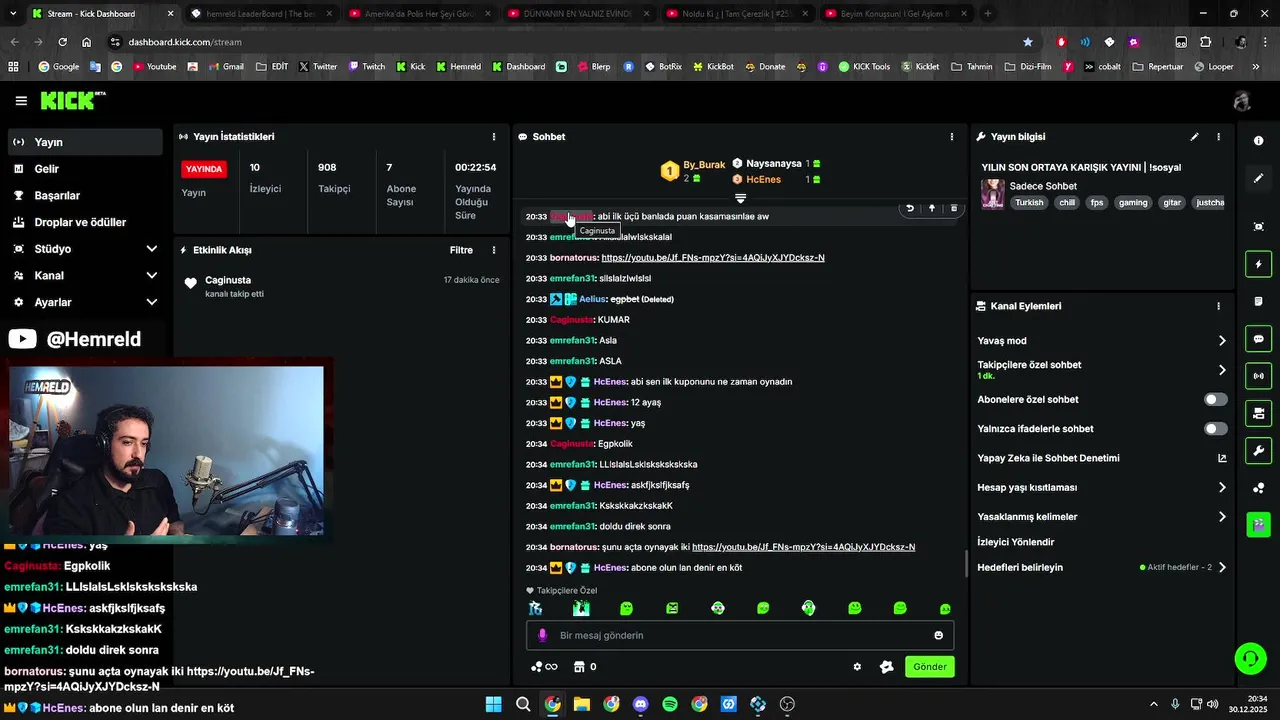Viewport: 1280px width, 720px height.
Task: Open the emoji picker in message box
Action: coord(938,635)
